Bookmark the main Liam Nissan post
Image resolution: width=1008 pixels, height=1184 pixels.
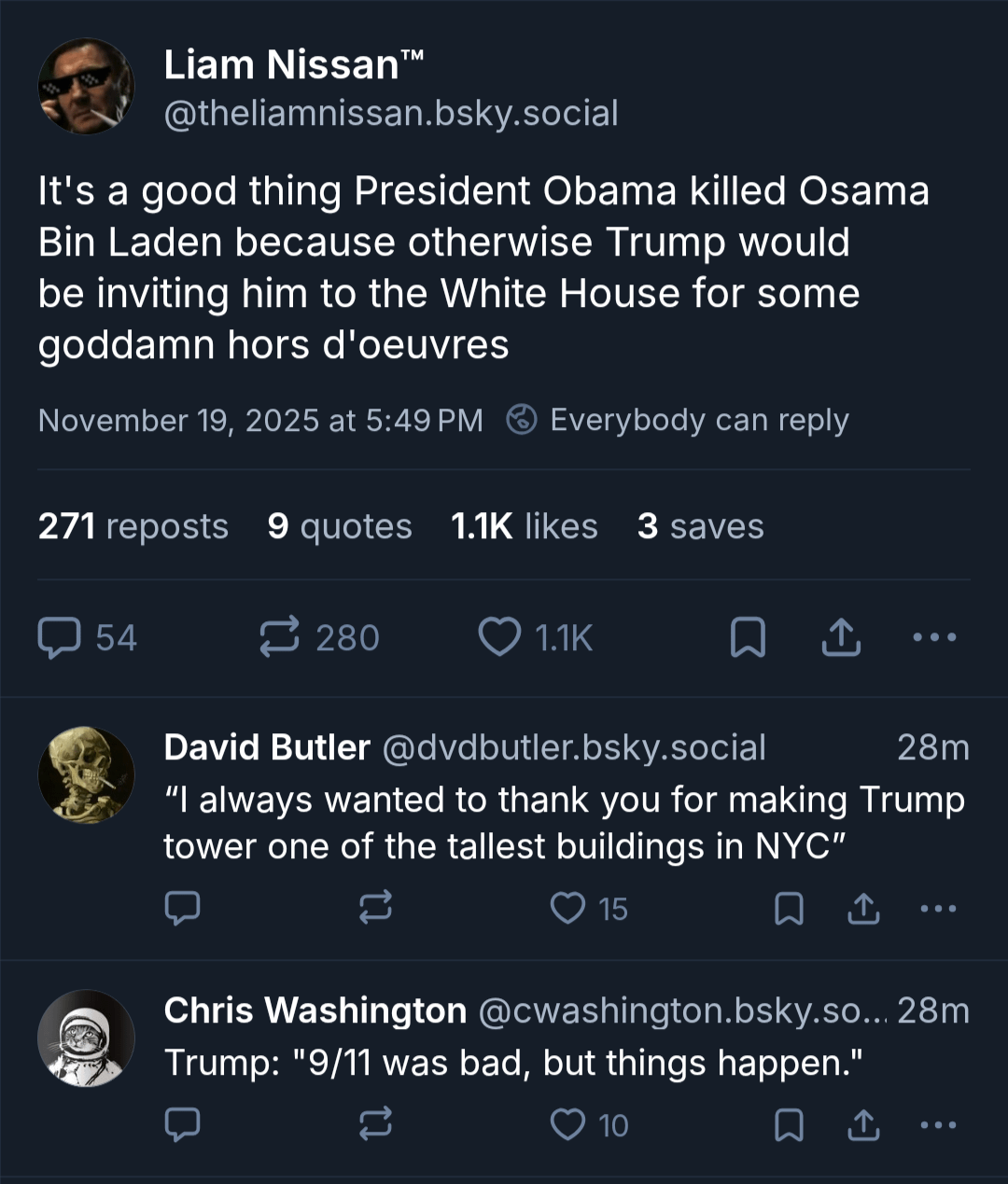coord(747,638)
